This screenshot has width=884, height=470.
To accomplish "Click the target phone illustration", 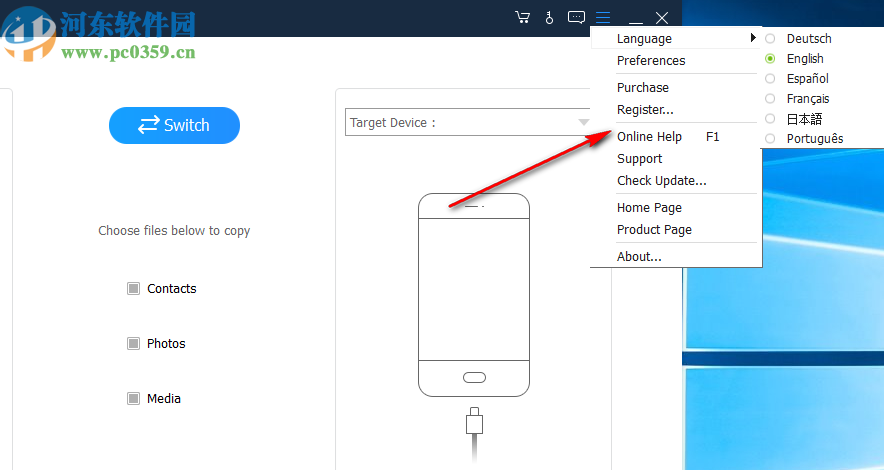I will 474,295.
